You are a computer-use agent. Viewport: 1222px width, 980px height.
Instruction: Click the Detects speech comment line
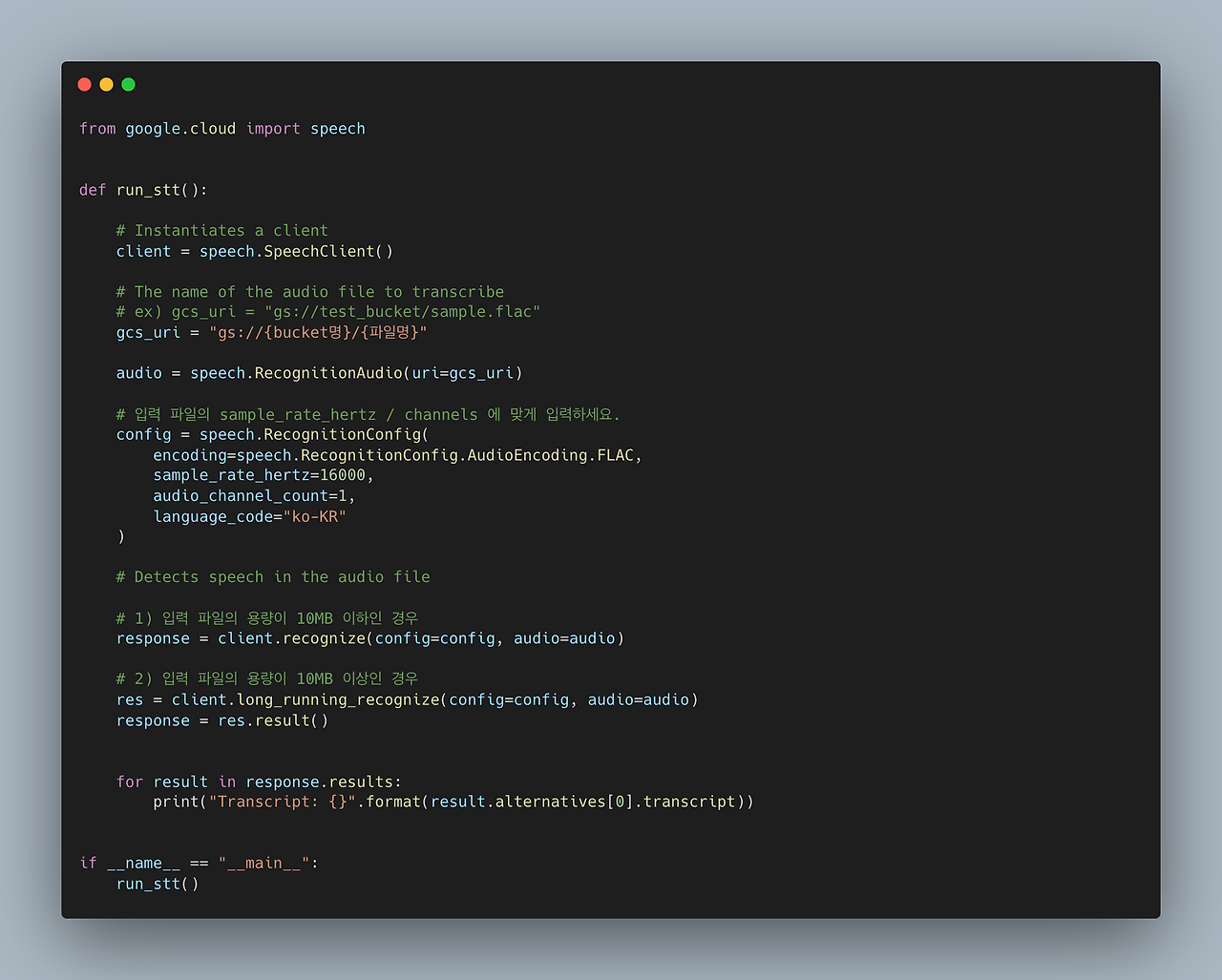[272, 576]
